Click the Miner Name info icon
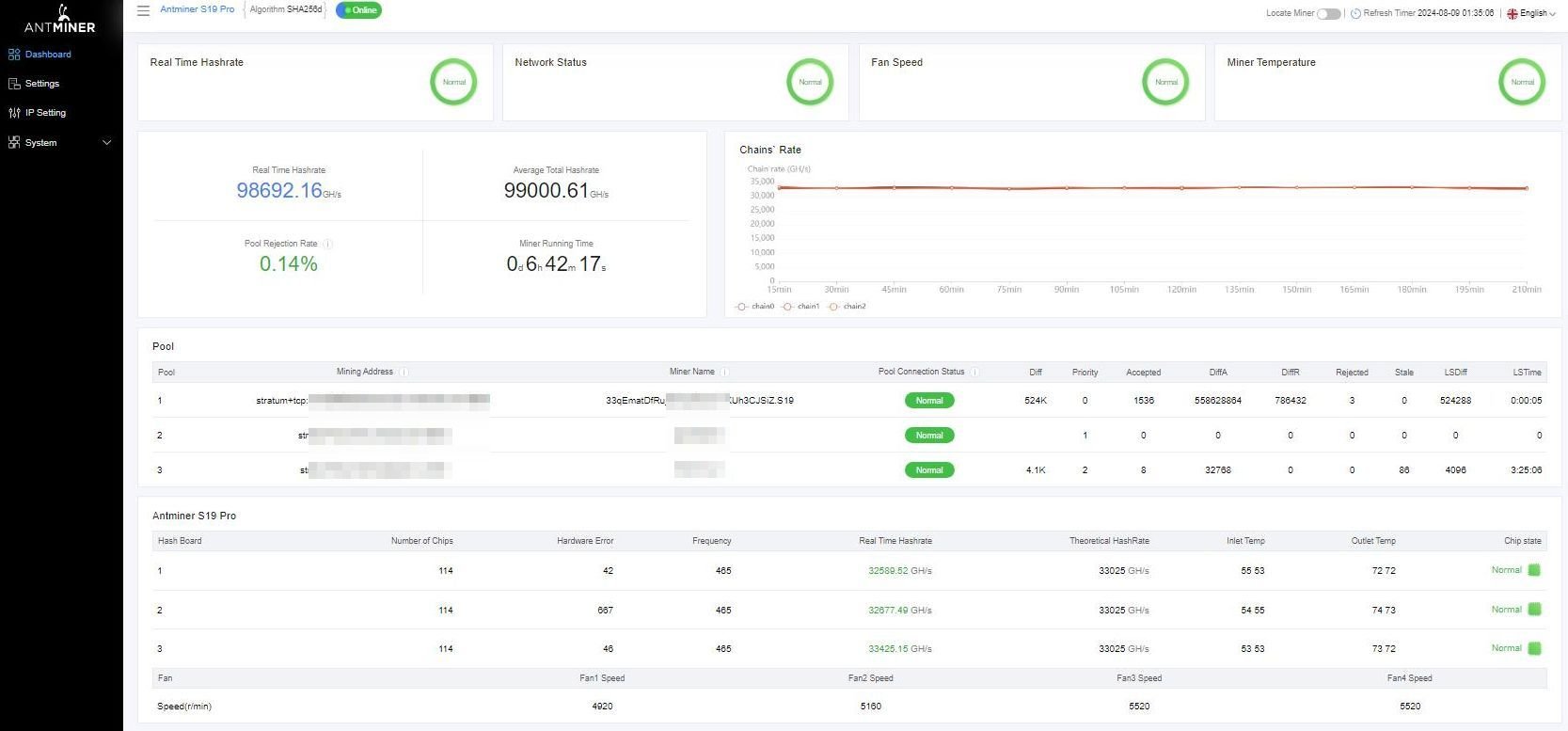This screenshot has height=731, width=1568. click(x=724, y=372)
